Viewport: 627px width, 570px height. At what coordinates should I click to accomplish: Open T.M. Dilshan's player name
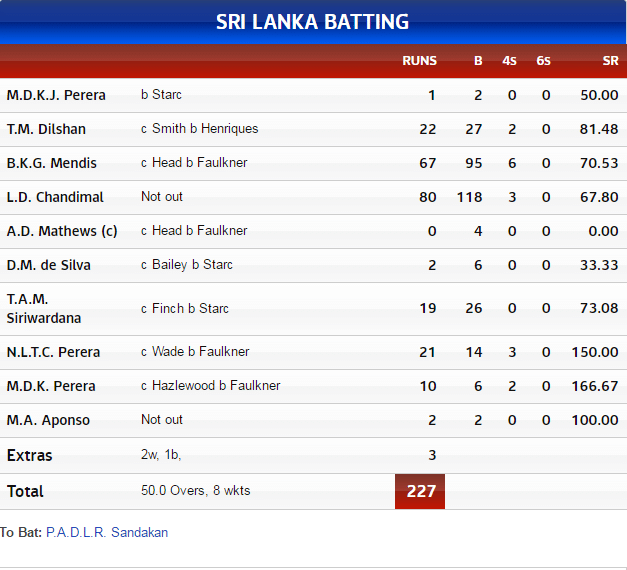(x=46, y=129)
